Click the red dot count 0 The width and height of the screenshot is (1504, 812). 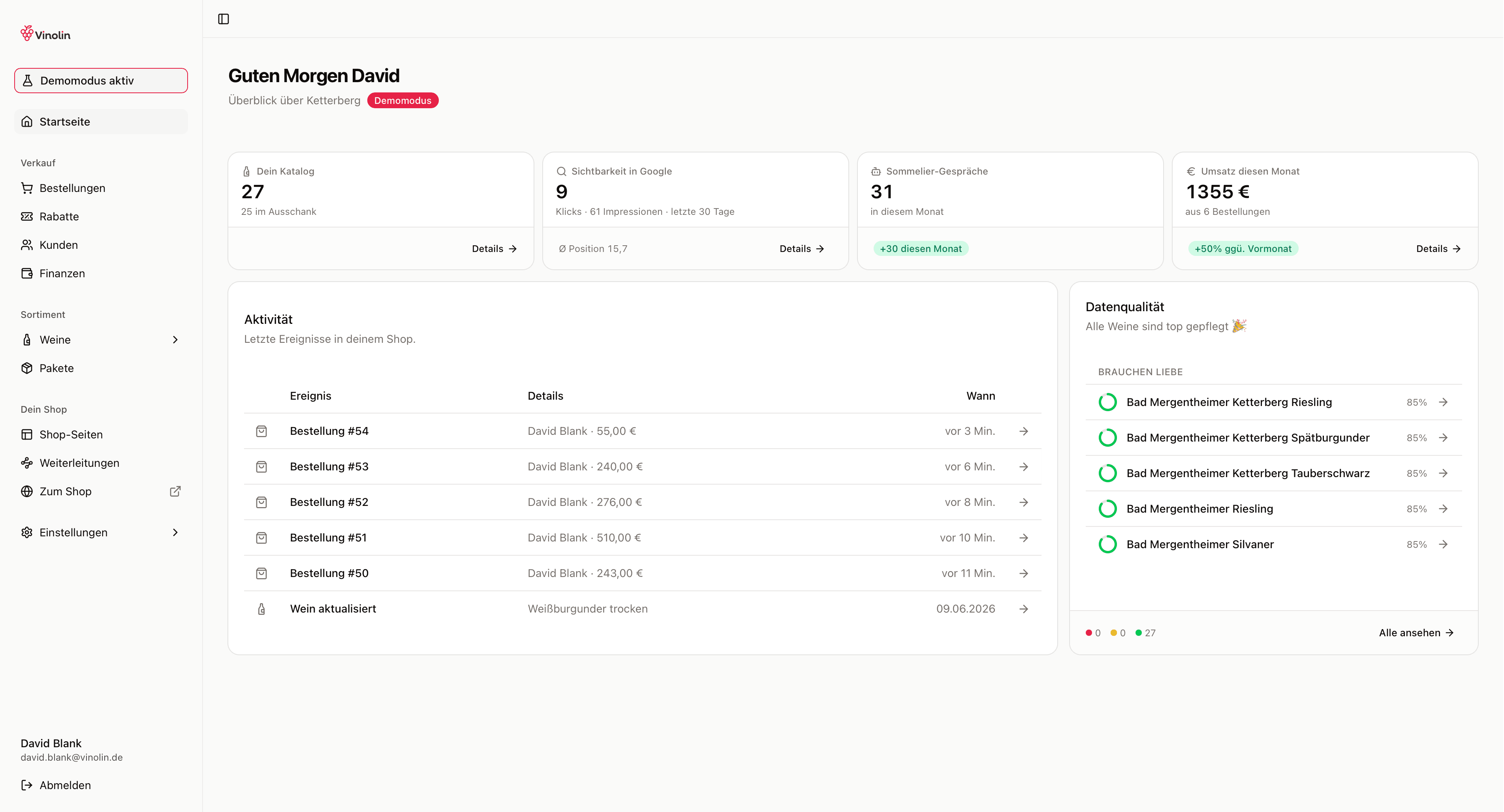tap(1093, 633)
